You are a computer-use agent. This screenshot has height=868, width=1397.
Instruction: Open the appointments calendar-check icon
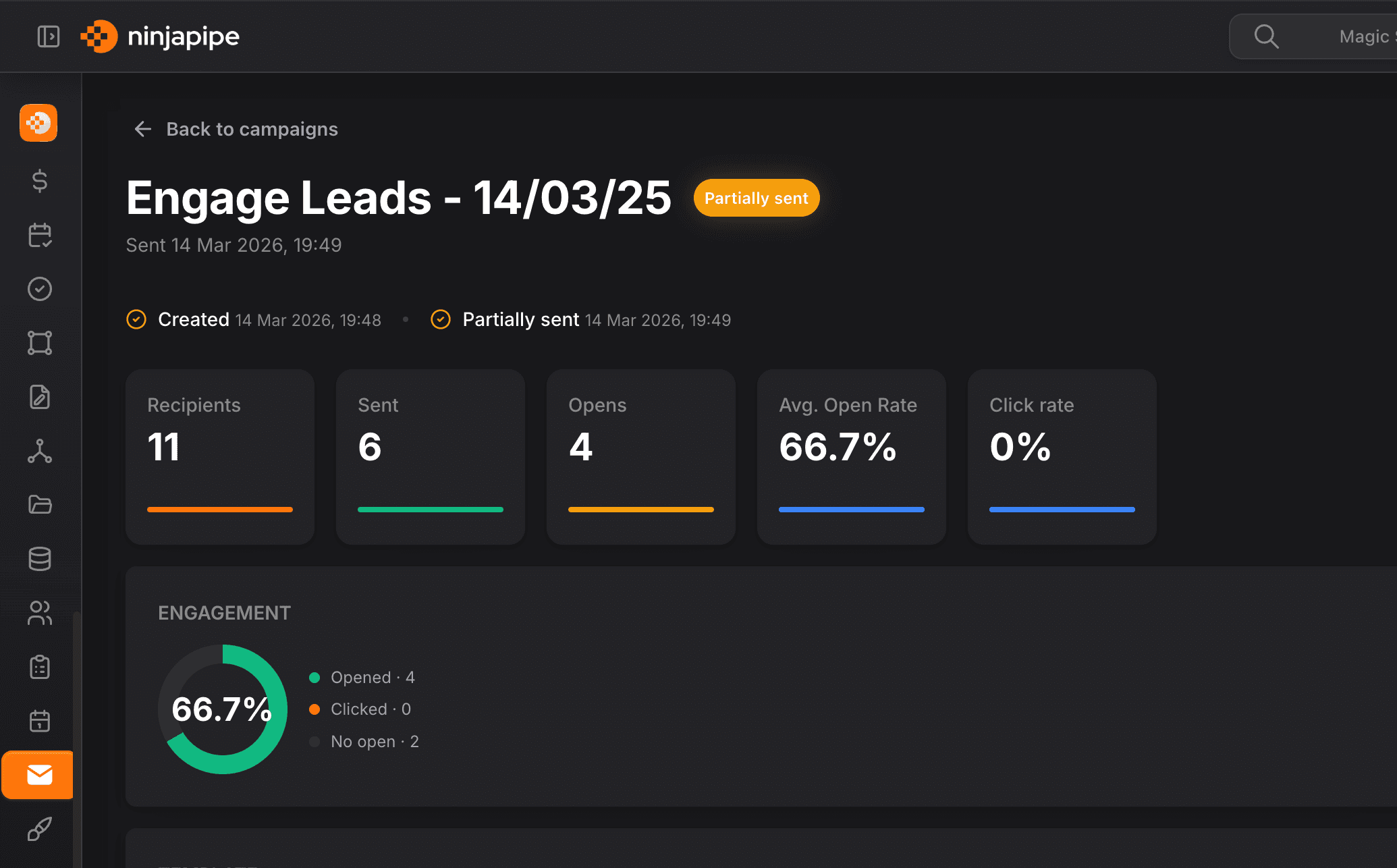40,235
